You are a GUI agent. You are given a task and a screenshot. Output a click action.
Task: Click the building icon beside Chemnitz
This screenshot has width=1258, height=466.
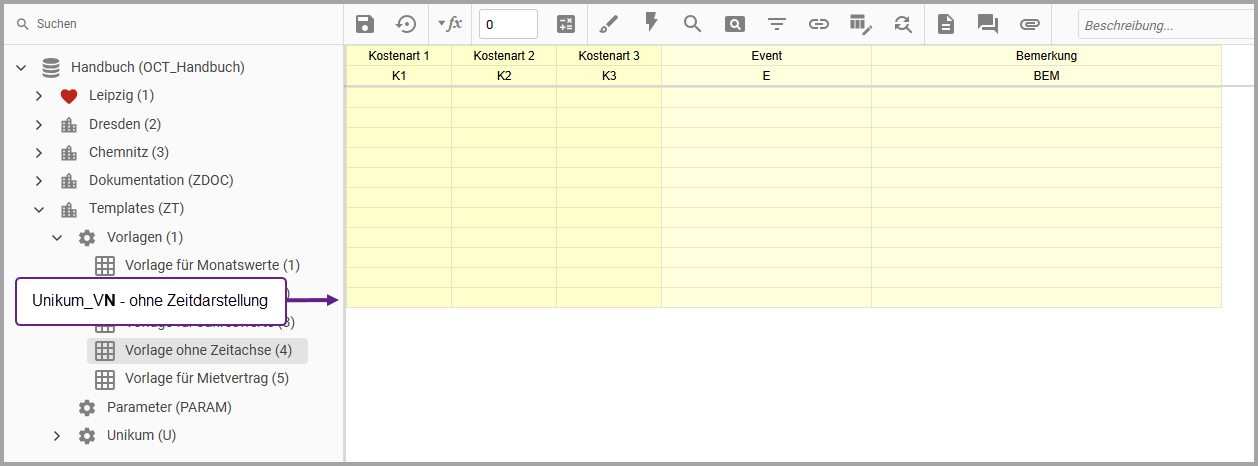pos(69,153)
